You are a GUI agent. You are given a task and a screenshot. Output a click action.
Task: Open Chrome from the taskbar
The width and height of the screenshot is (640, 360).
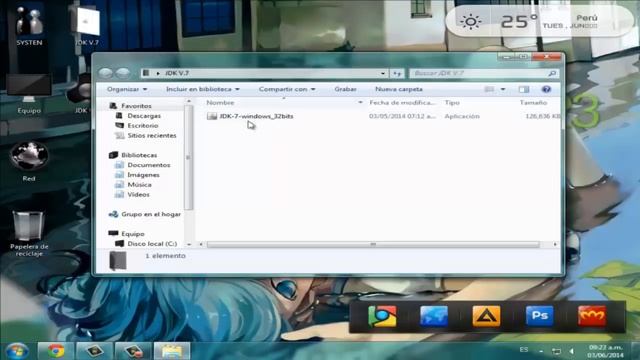(56, 351)
